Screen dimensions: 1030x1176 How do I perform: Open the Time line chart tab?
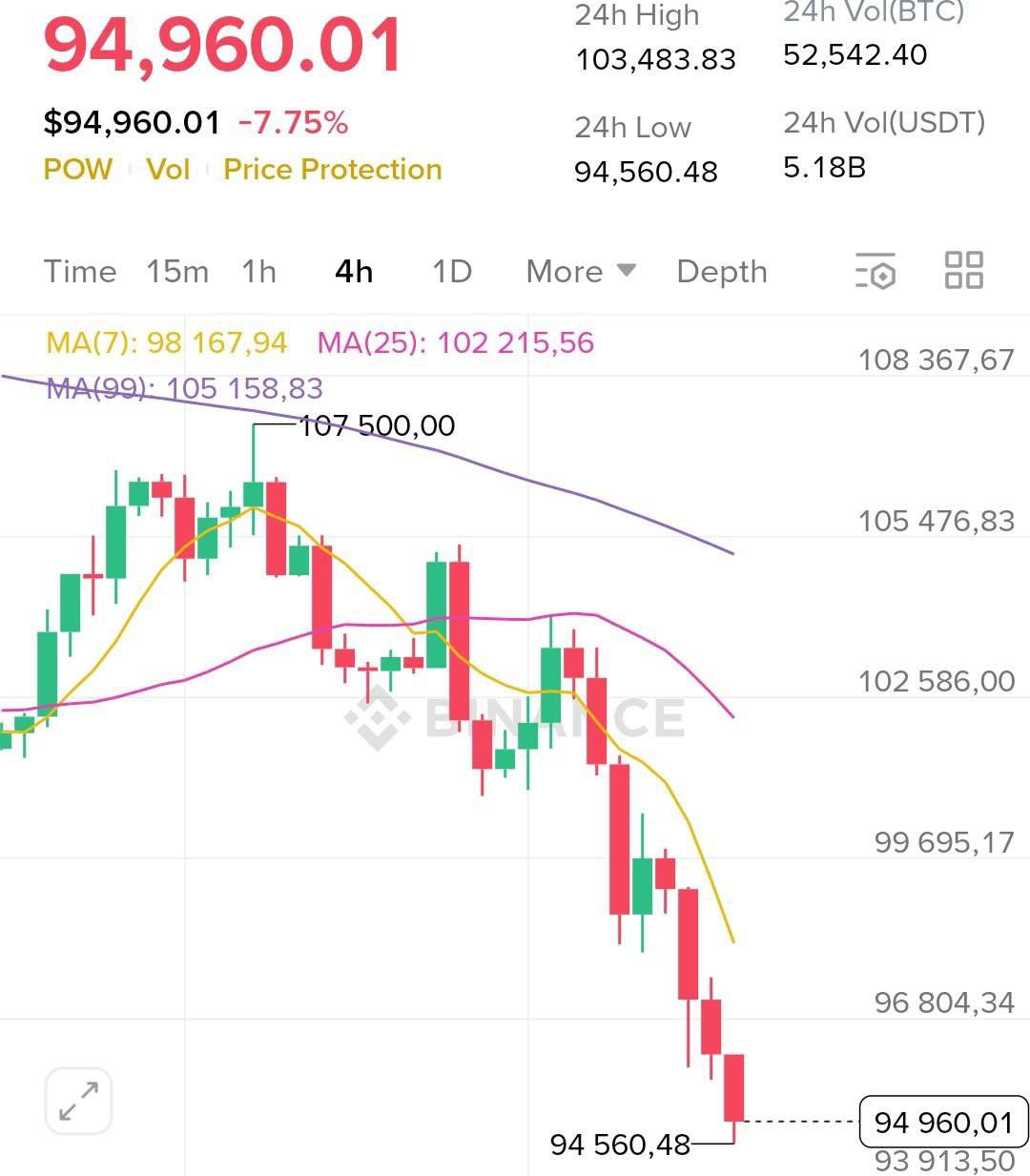80,272
